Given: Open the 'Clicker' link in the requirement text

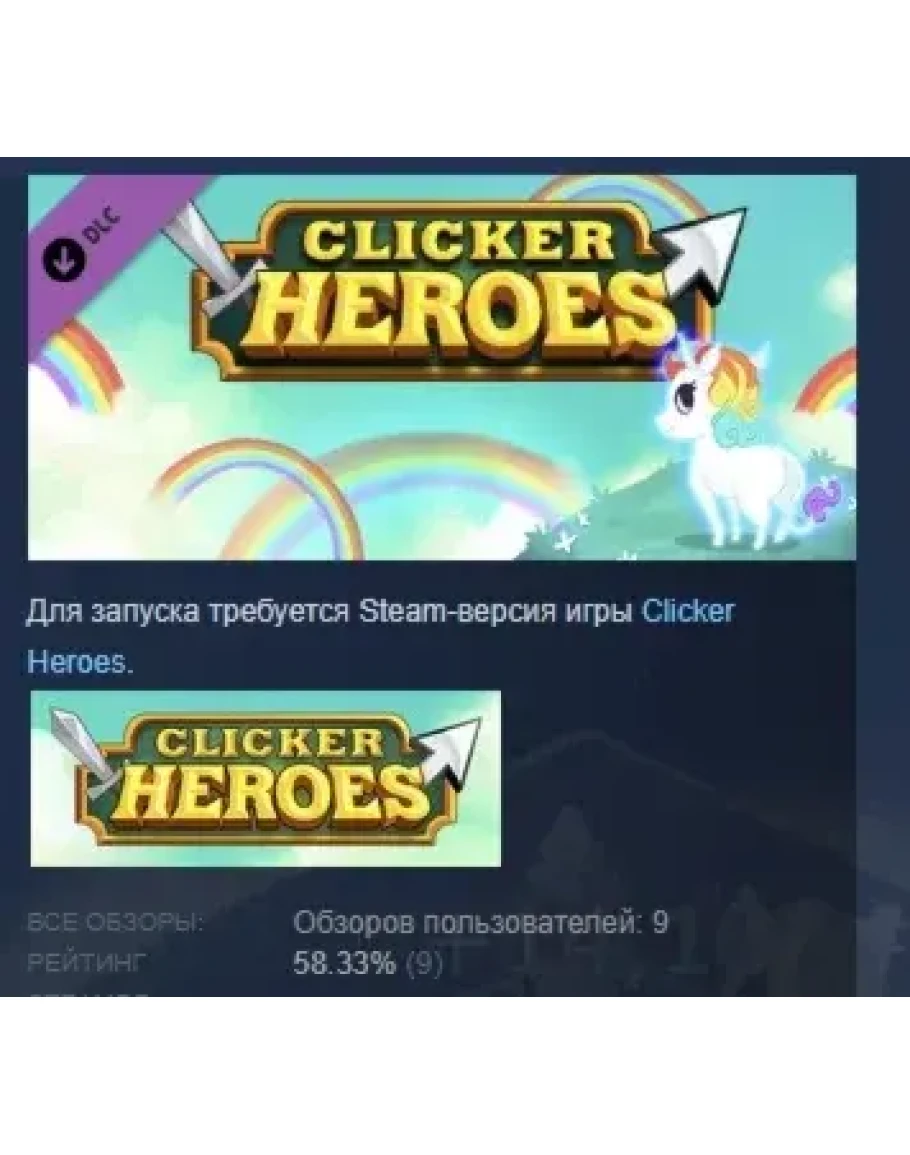Looking at the screenshot, I should click(x=689, y=611).
